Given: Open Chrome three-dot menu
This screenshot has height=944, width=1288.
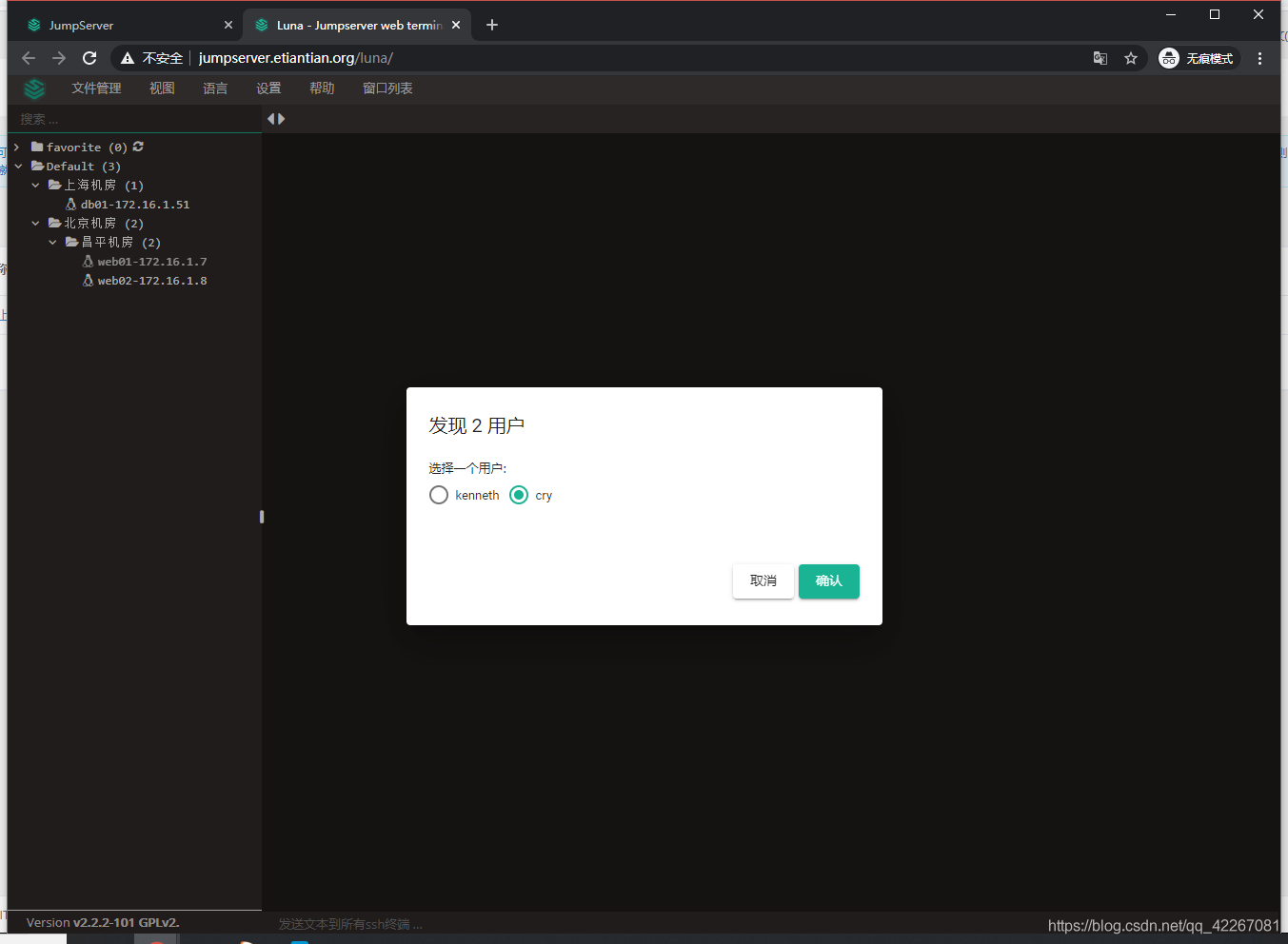Looking at the screenshot, I should [1260, 58].
